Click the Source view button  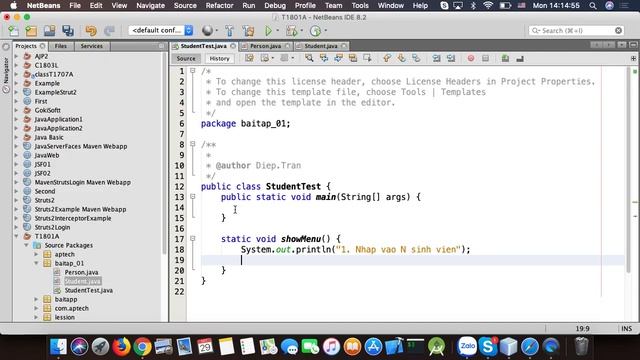coord(186,59)
